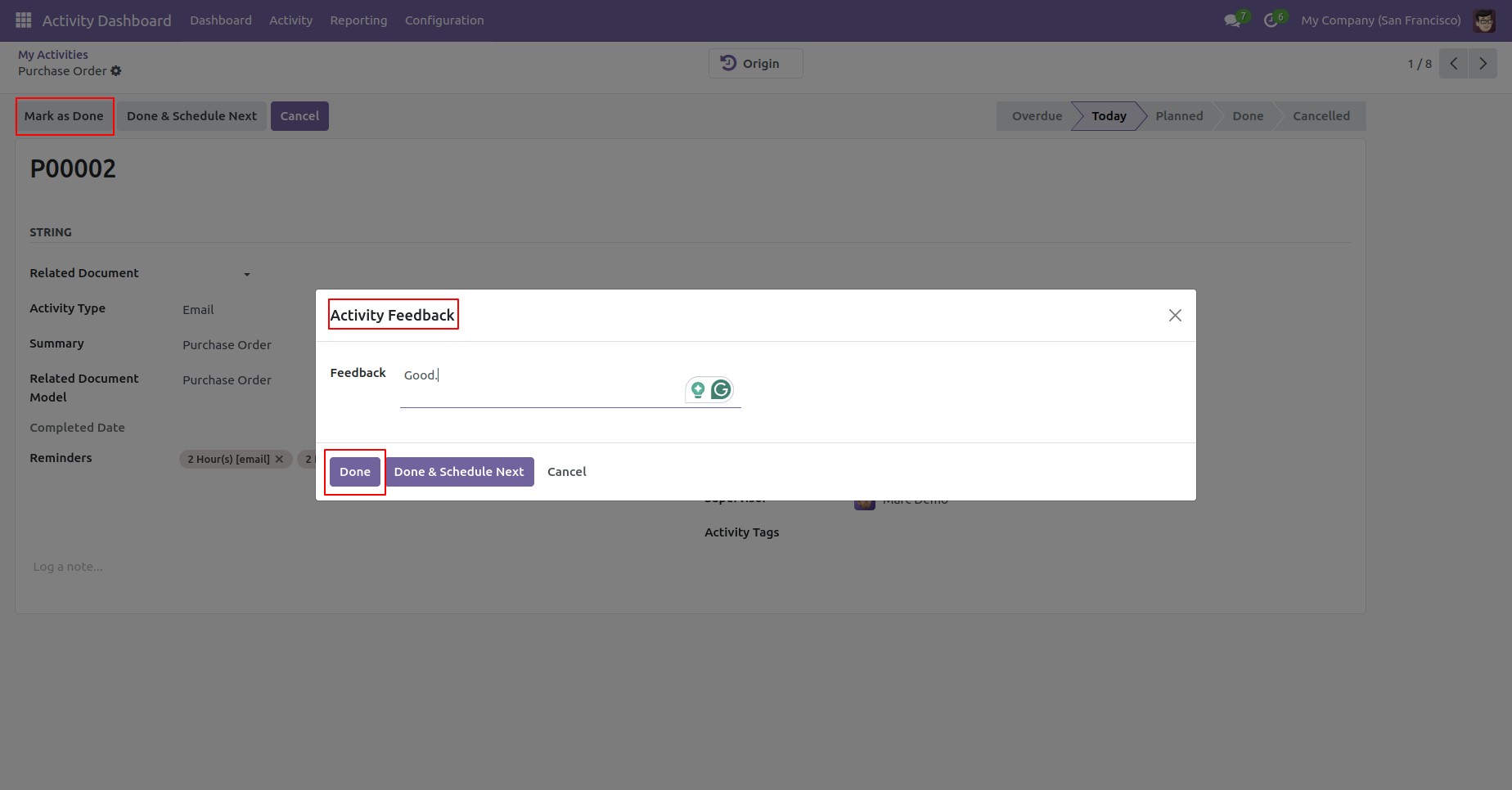Click Done & Schedule Next in the dialog
Image resolution: width=1512 pixels, height=790 pixels.
(x=459, y=472)
